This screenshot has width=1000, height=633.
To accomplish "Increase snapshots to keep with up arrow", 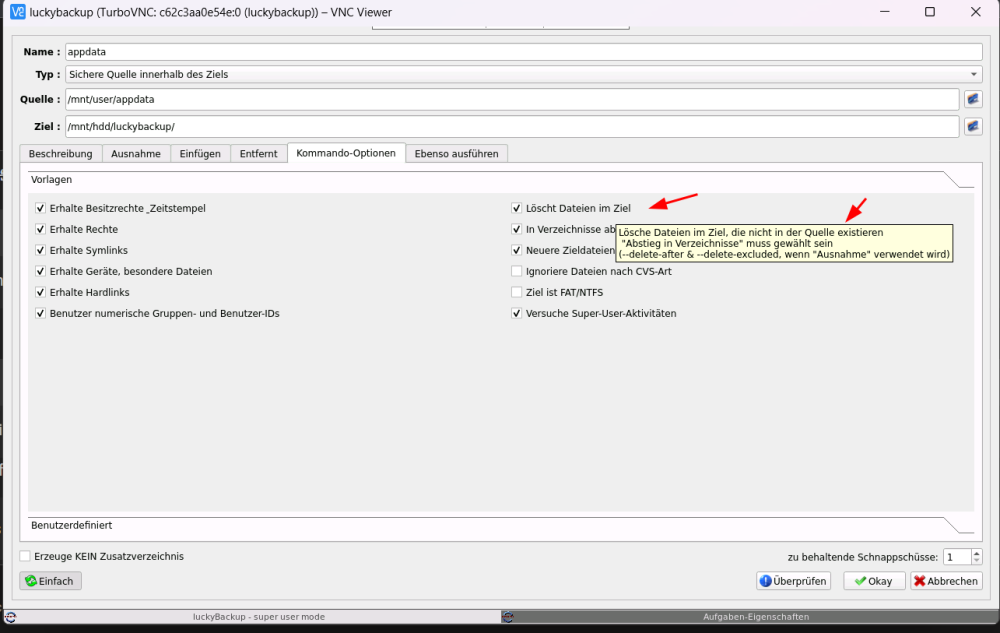I will [976, 553].
